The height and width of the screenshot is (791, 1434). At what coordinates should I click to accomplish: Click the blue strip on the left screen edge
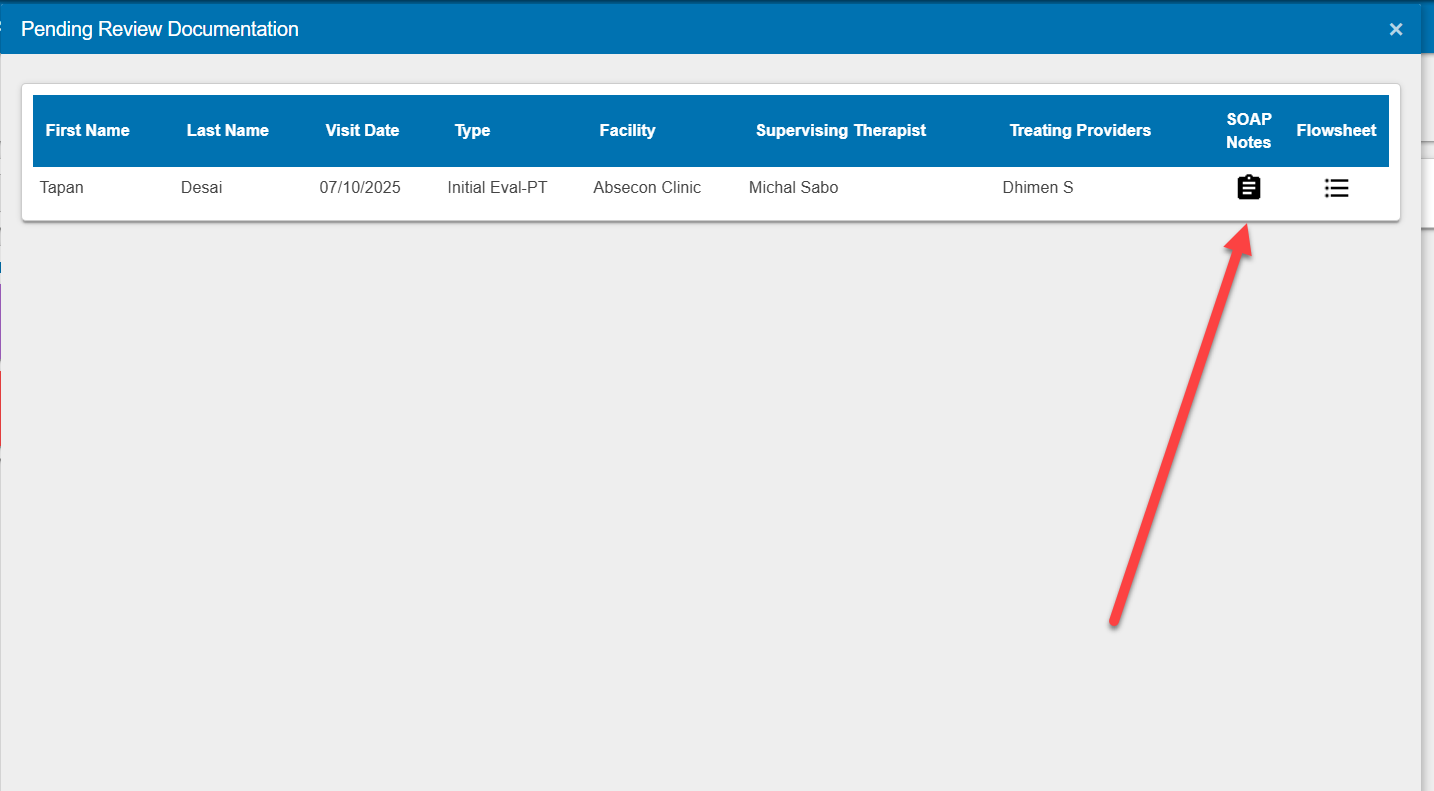click(2, 268)
